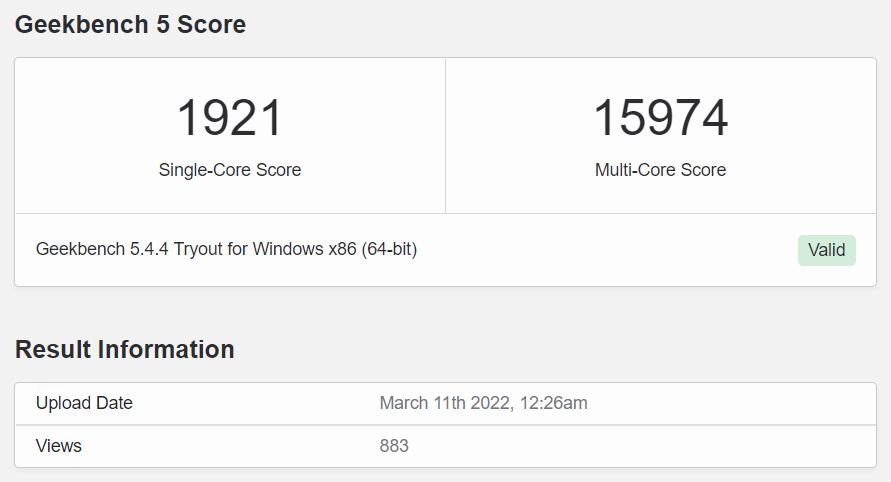Click the Upload Date row label
891x482 pixels.
point(84,403)
